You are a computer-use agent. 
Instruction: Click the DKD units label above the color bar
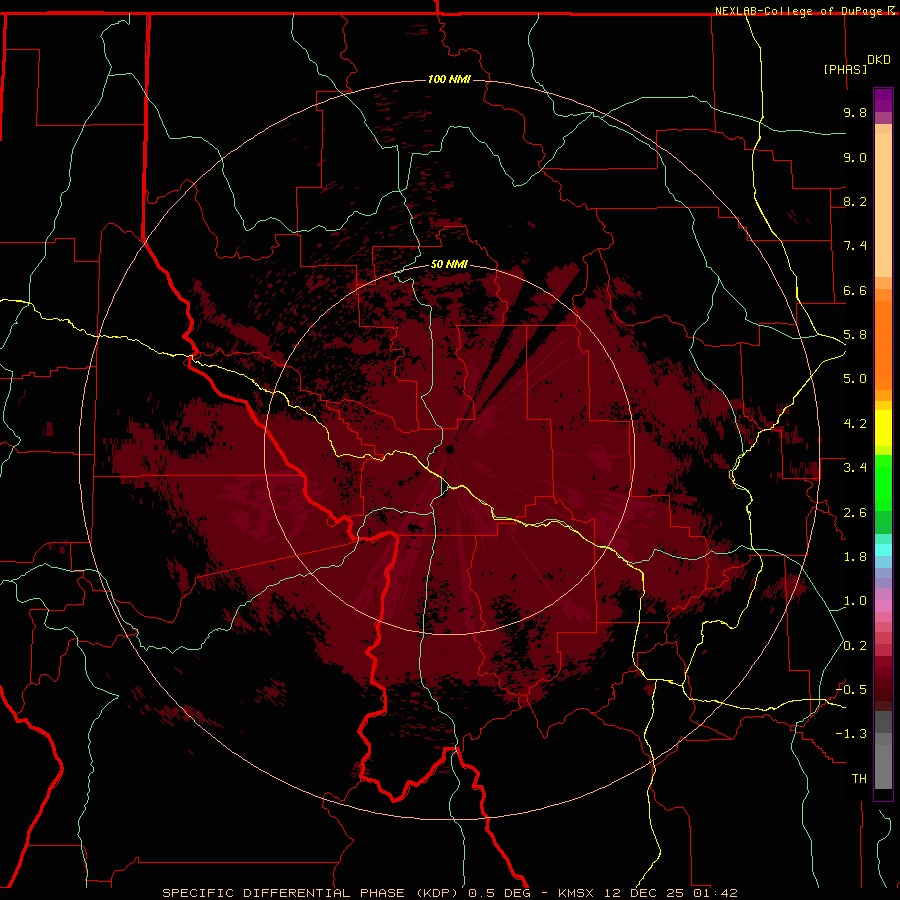[879, 60]
